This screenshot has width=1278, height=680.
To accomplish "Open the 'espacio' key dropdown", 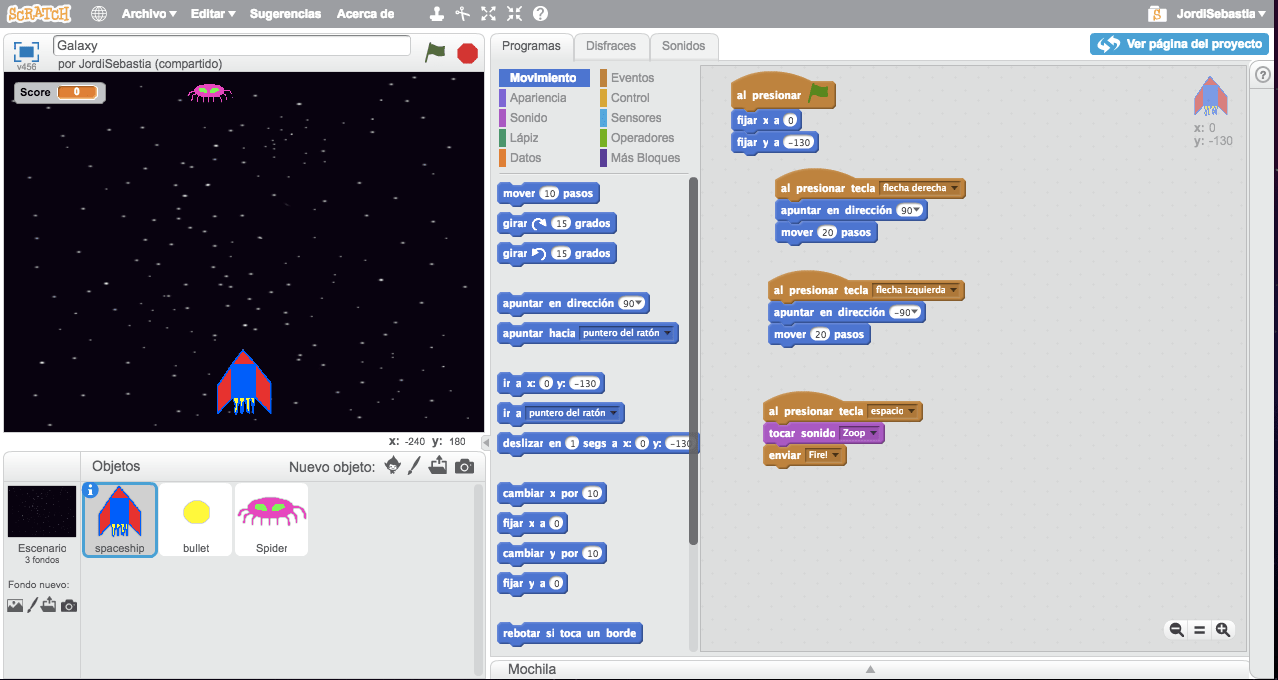I will click(893, 410).
